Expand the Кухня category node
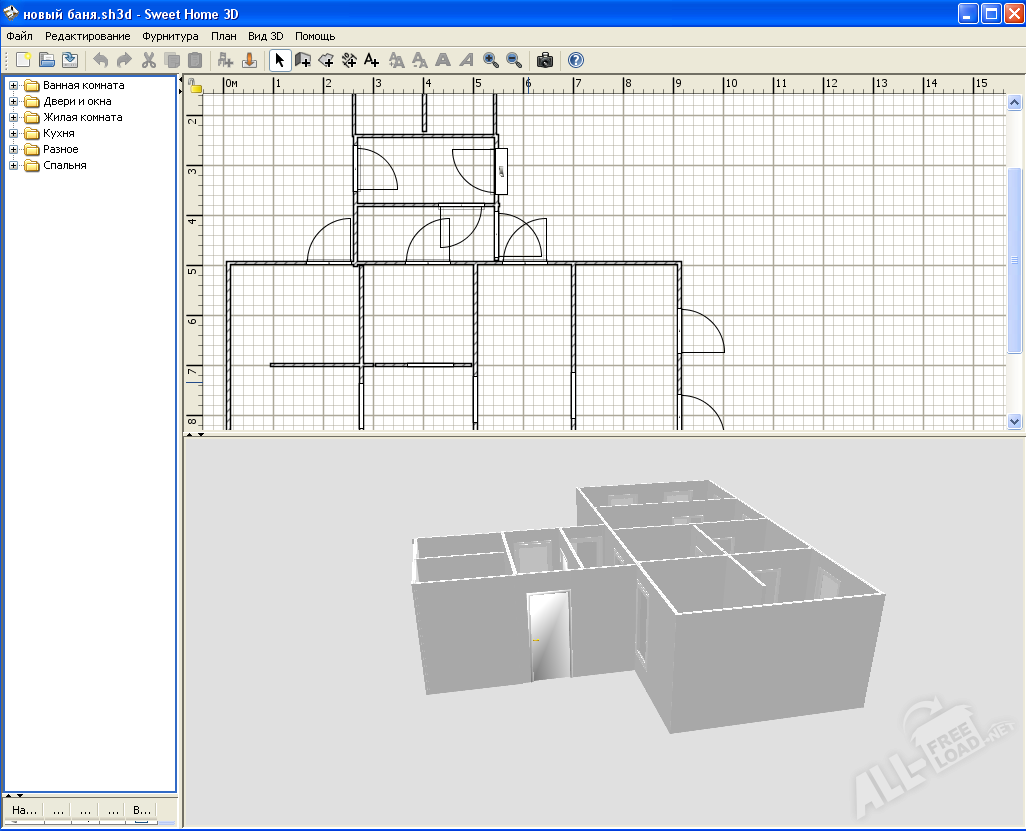Image resolution: width=1026 pixels, height=831 pixels. (x=14, y=133)
